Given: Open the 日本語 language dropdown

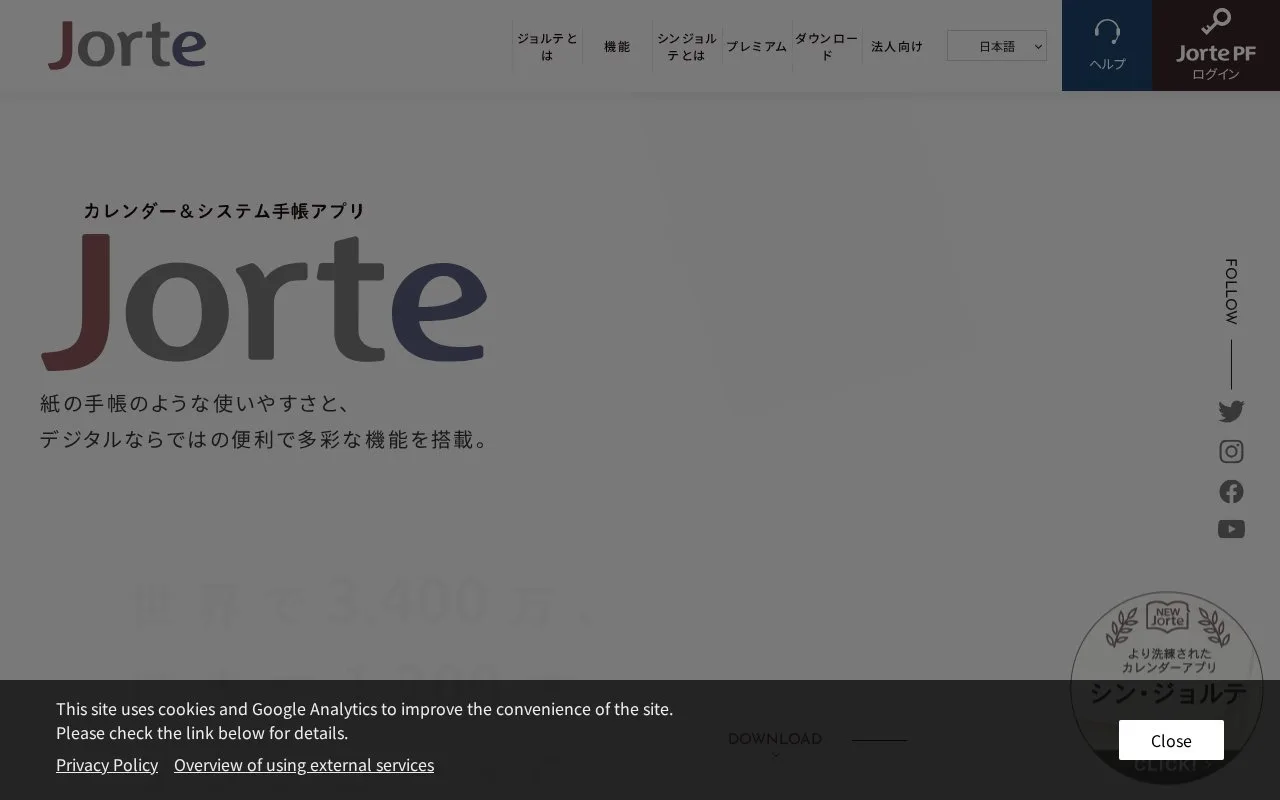Looking at the screenshot, I should (997, 46).
